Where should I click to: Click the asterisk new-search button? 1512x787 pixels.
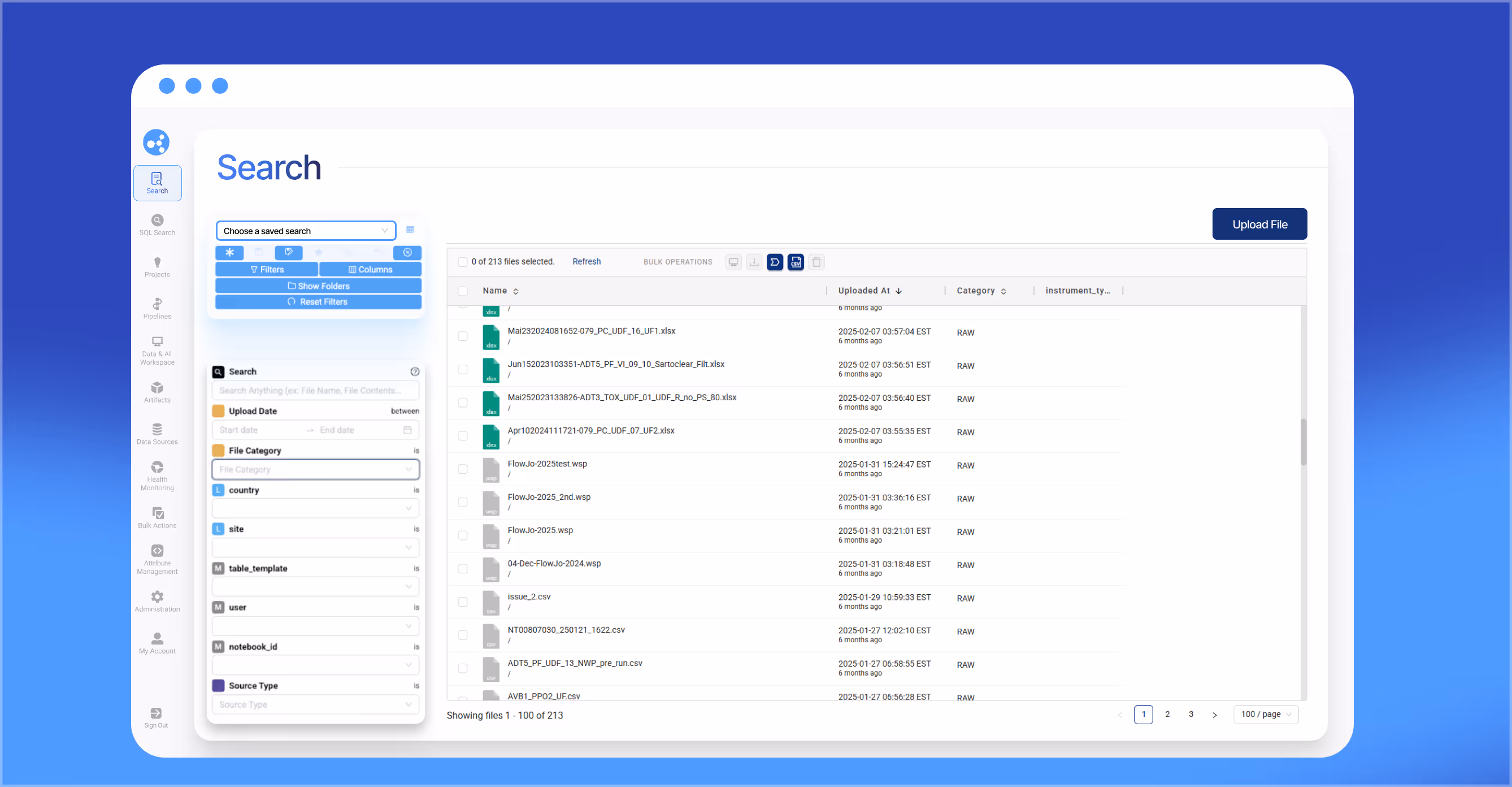(229, 253)
